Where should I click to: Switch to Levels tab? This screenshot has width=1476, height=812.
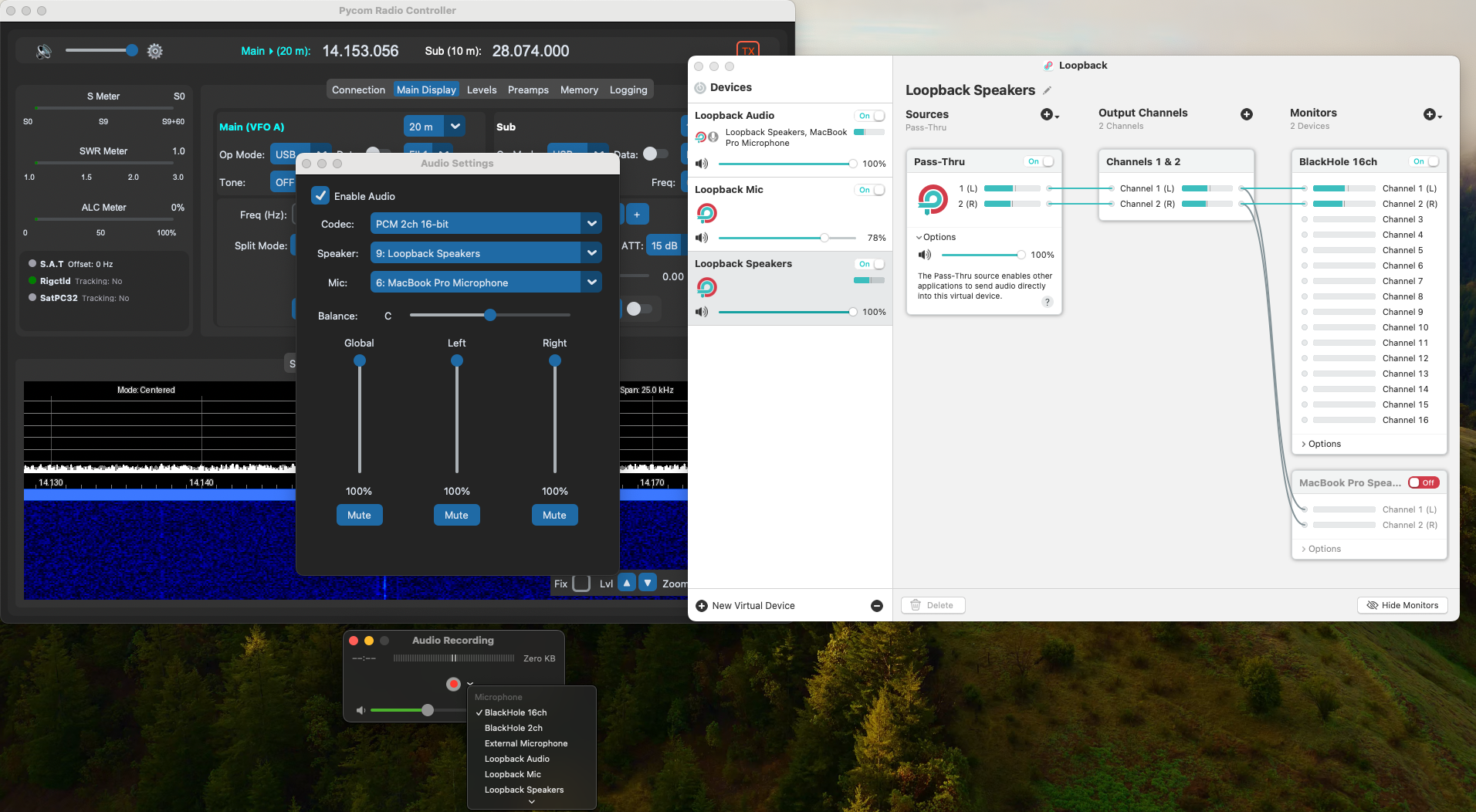pos(482,90)
